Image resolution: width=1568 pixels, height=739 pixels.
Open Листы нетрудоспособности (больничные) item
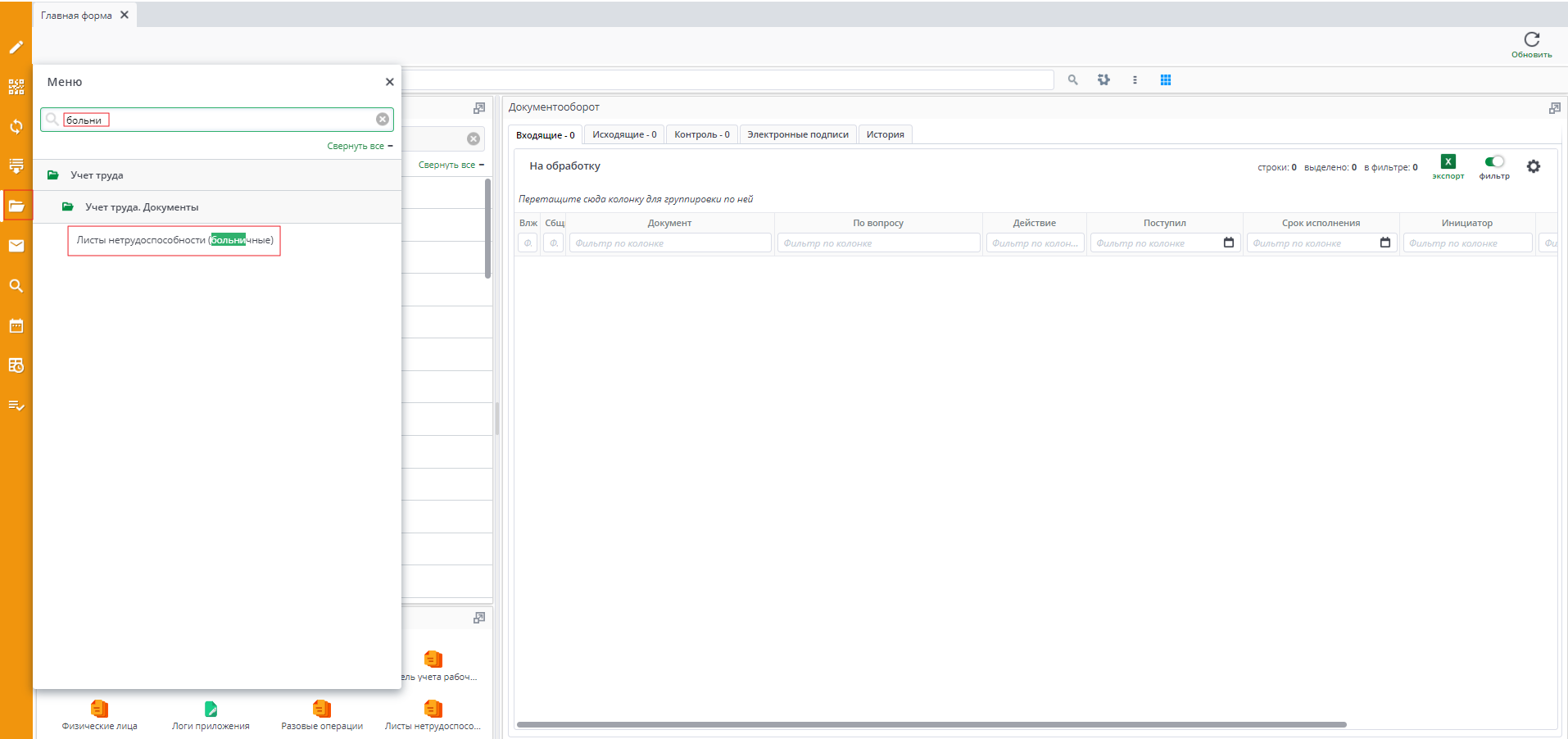click(x=174, y=240)
